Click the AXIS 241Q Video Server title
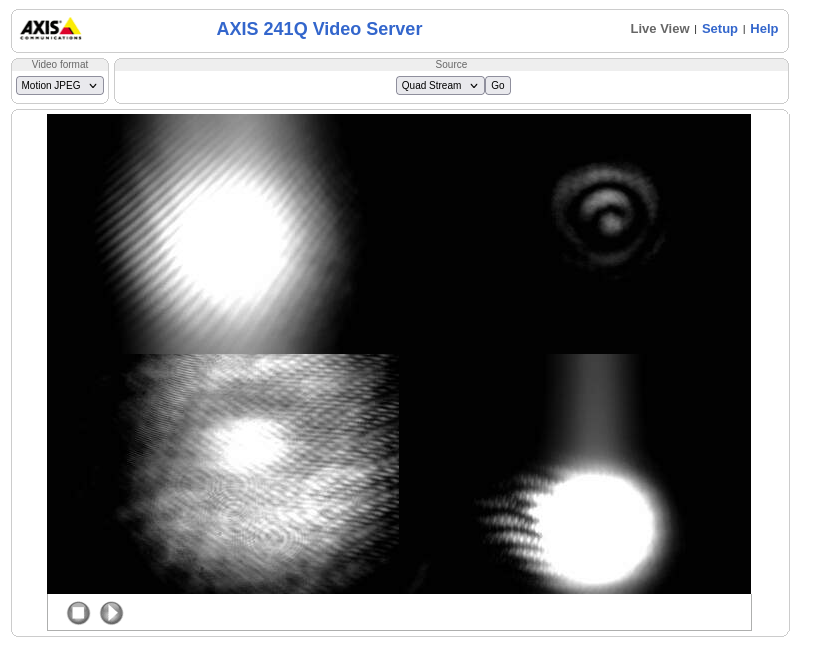This screenshot has height=648, width=813. click(319, 29)
